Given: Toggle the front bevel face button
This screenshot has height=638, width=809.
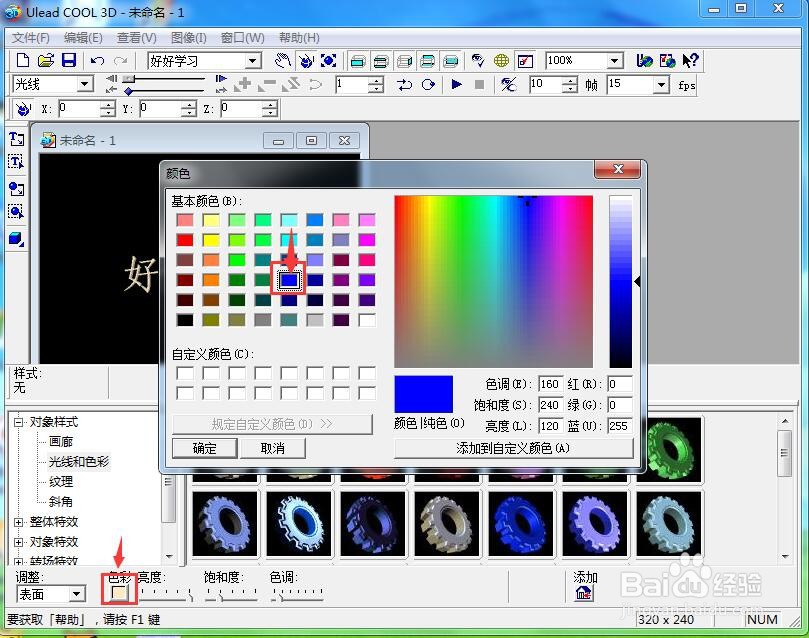Looking at the screenshot, I should click(x=381, y=61).
